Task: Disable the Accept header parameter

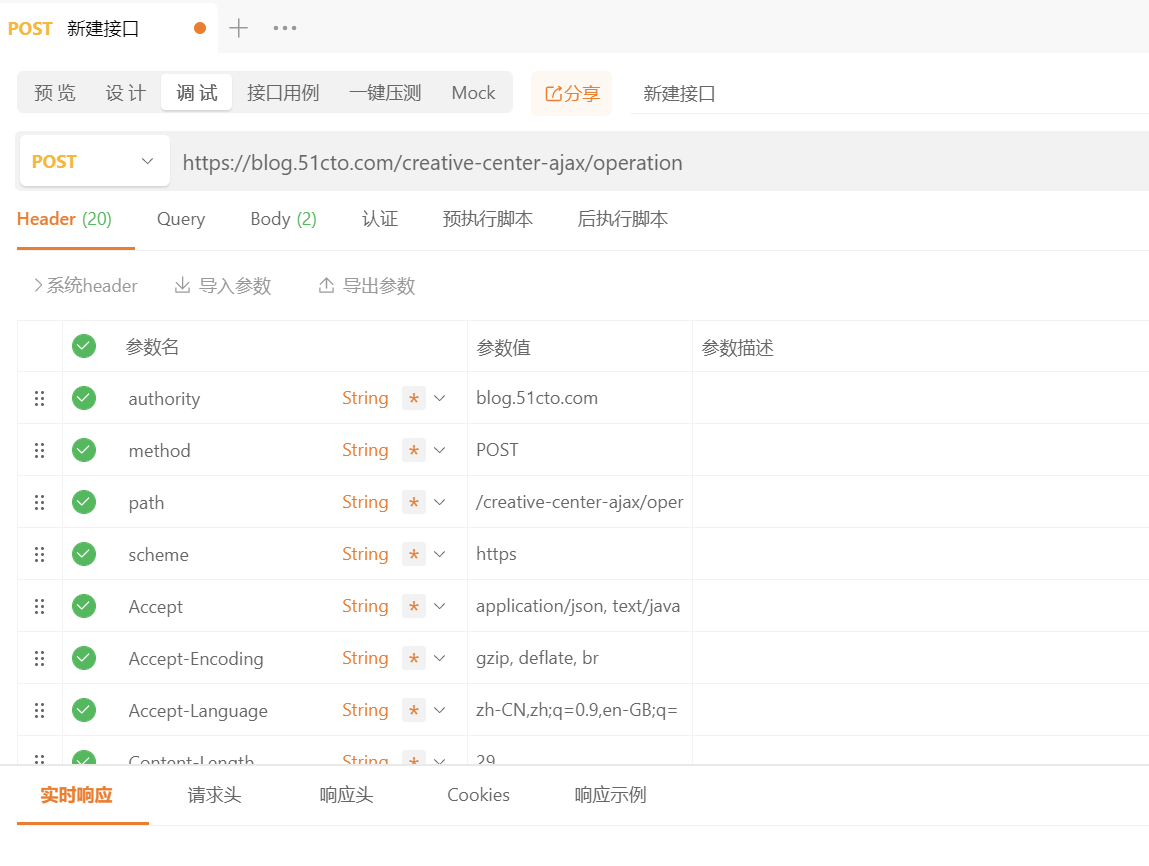Action: click(83, 606)
